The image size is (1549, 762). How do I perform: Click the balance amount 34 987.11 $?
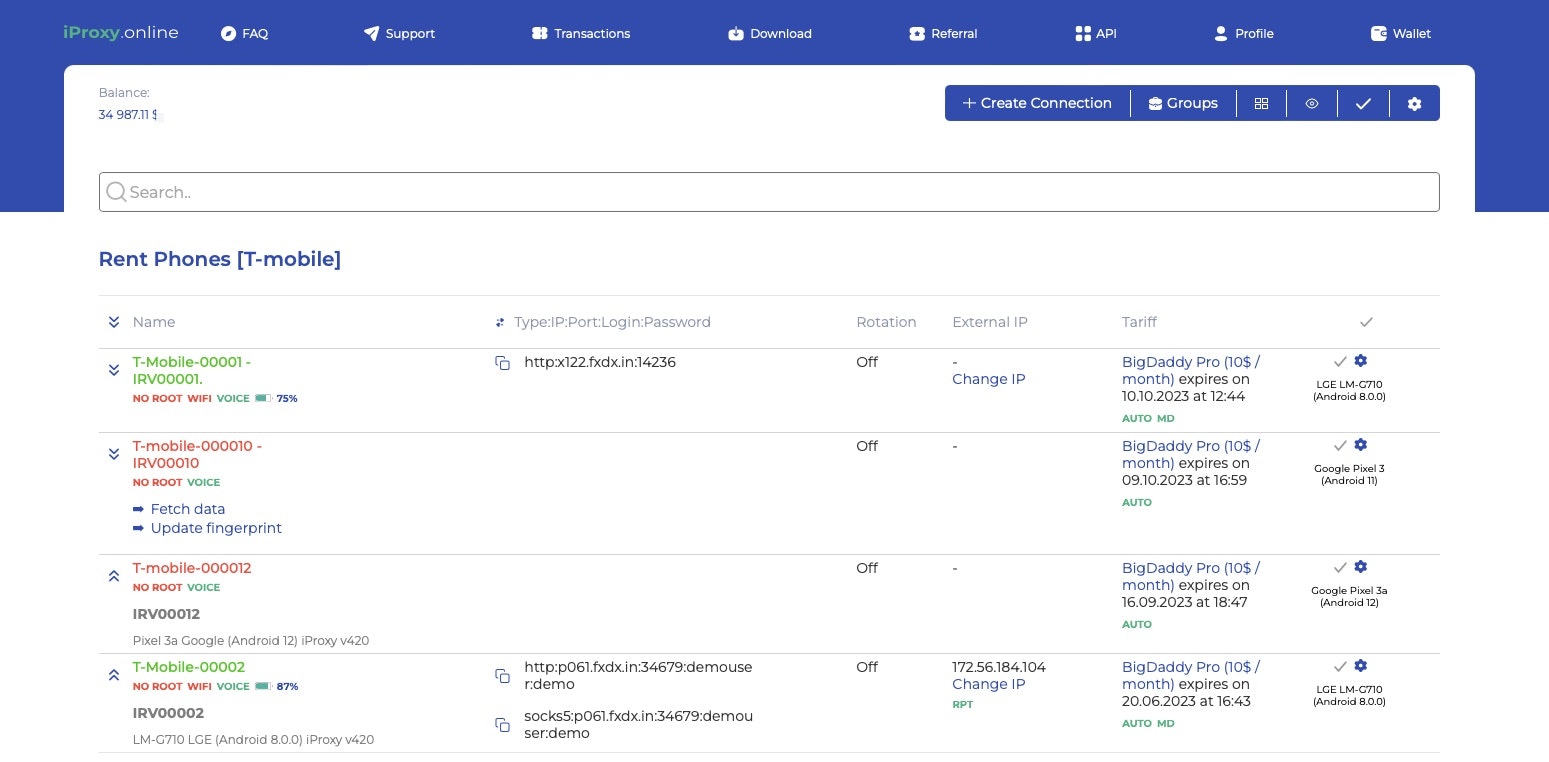click(x=129, y=115)
